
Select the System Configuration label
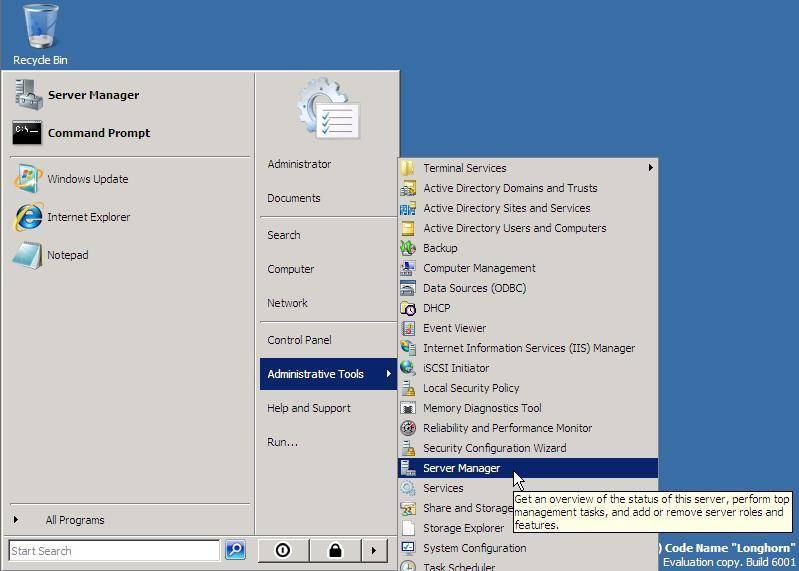(x=474, y=548)
